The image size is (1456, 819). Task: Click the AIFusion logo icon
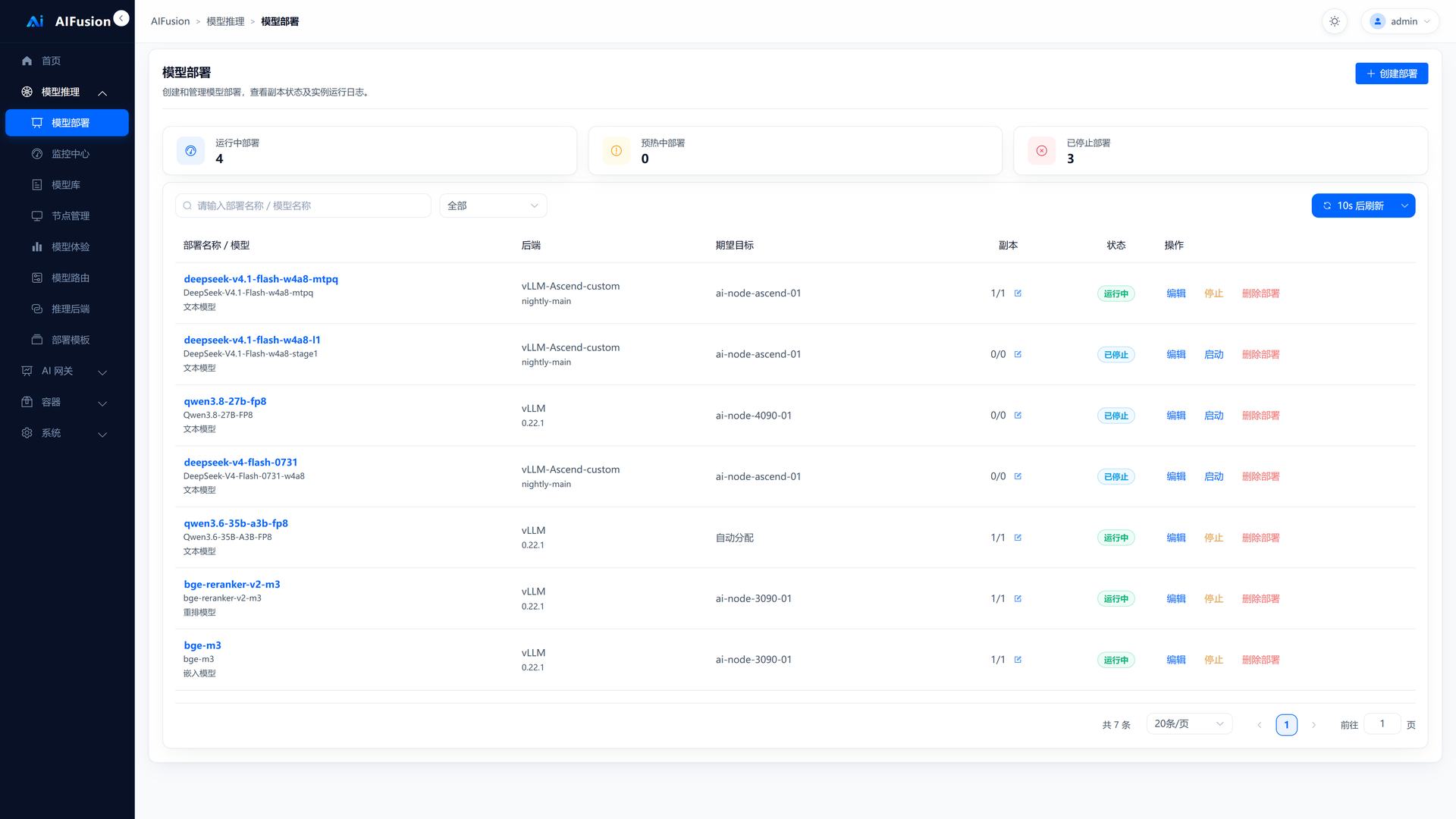[x=35, y=21]
